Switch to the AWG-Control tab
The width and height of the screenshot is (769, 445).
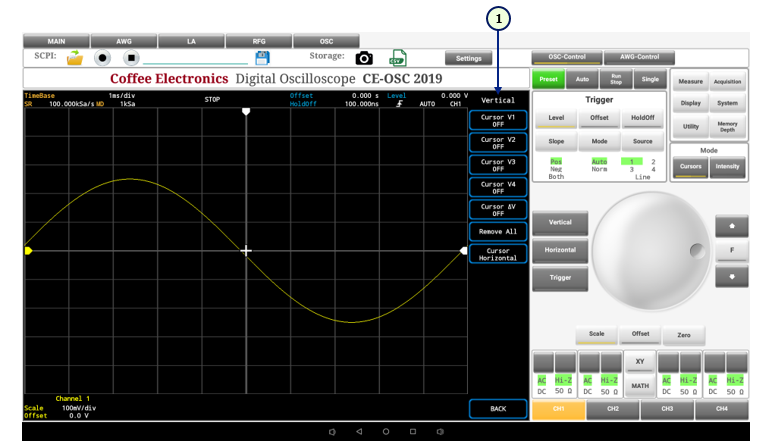click(x=640, y=57)
